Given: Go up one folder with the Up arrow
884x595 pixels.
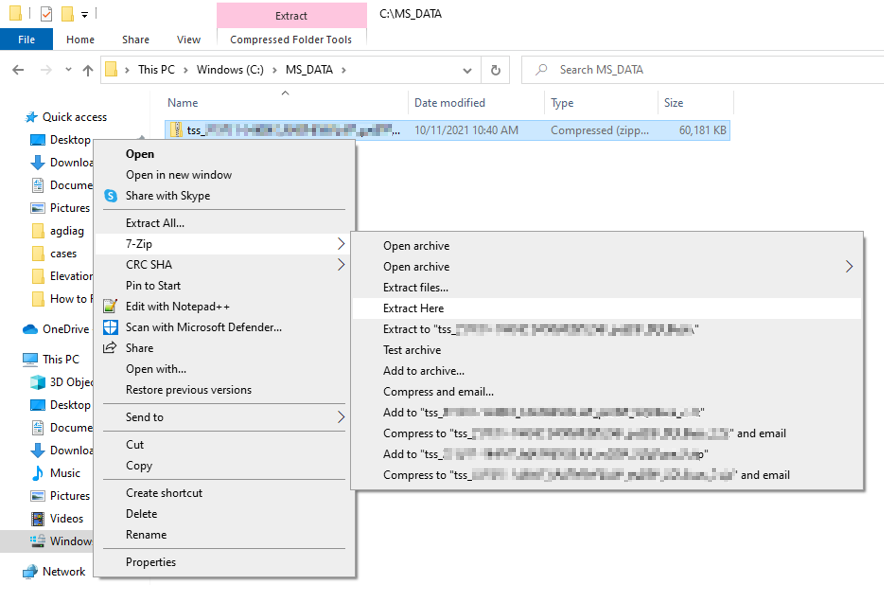Looking at the screenshot, I should (x=88, y=70).
